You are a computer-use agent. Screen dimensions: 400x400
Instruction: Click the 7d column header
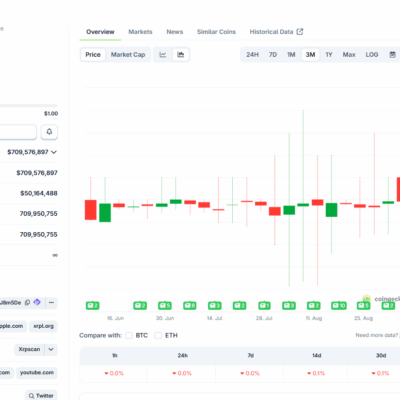pyautogui.click(x=250, y=356)
